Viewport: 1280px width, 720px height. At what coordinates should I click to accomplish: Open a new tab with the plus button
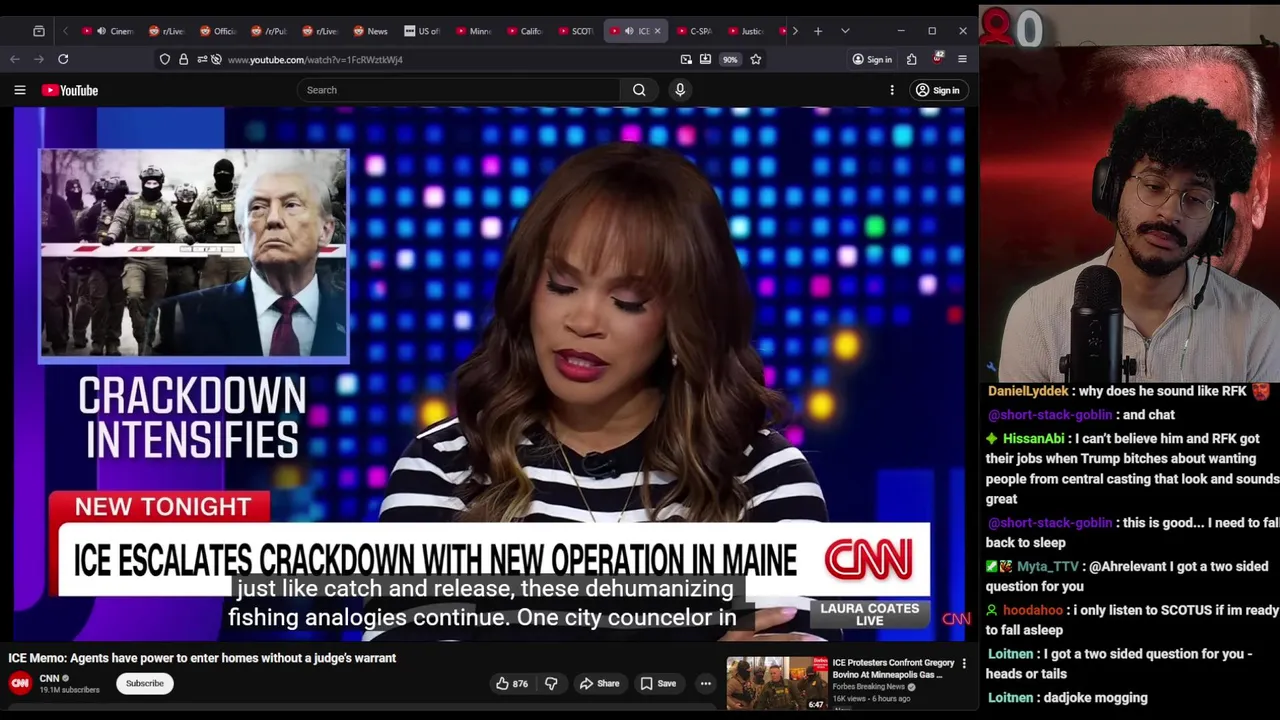[x=818, y=31]
